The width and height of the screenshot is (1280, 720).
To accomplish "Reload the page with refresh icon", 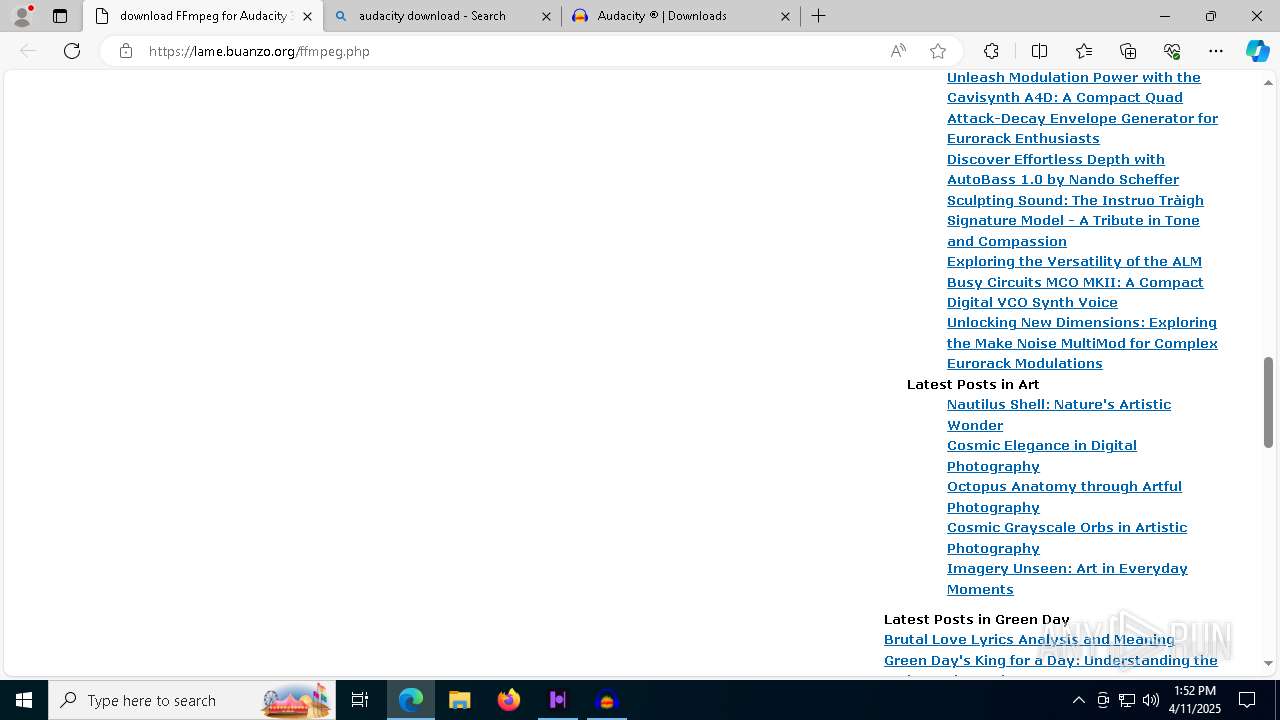I will (72, 51).
